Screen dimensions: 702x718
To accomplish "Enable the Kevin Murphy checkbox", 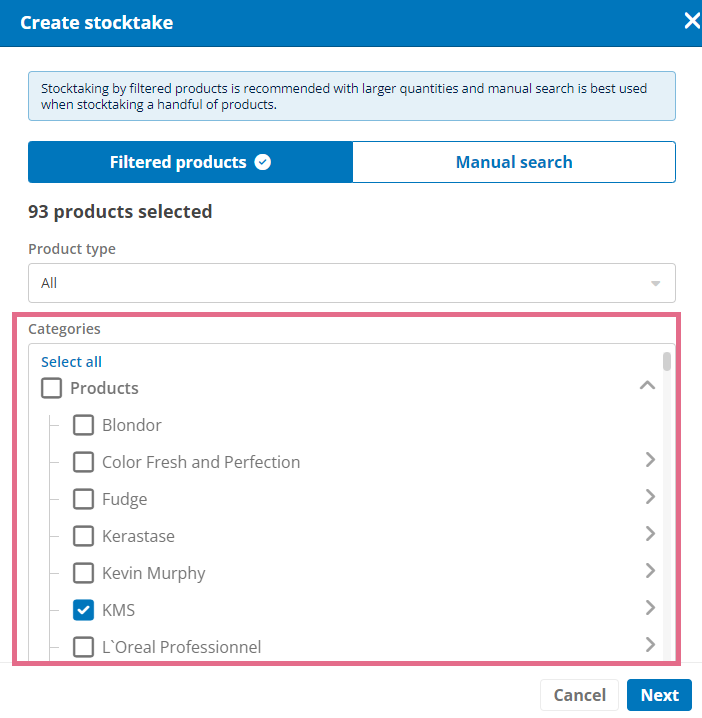I will pos(83,573).
